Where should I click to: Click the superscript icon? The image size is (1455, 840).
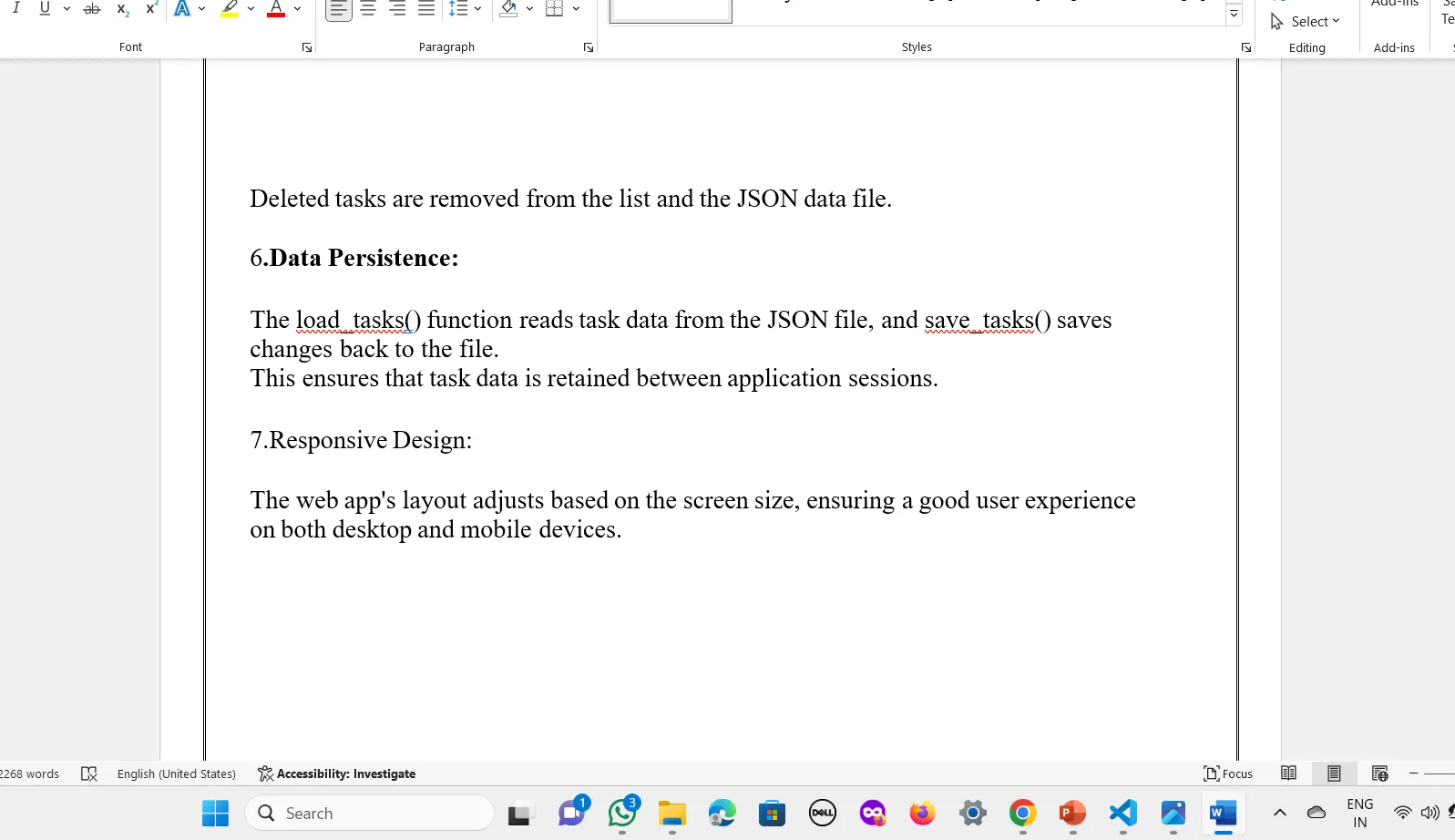(151, 8)
